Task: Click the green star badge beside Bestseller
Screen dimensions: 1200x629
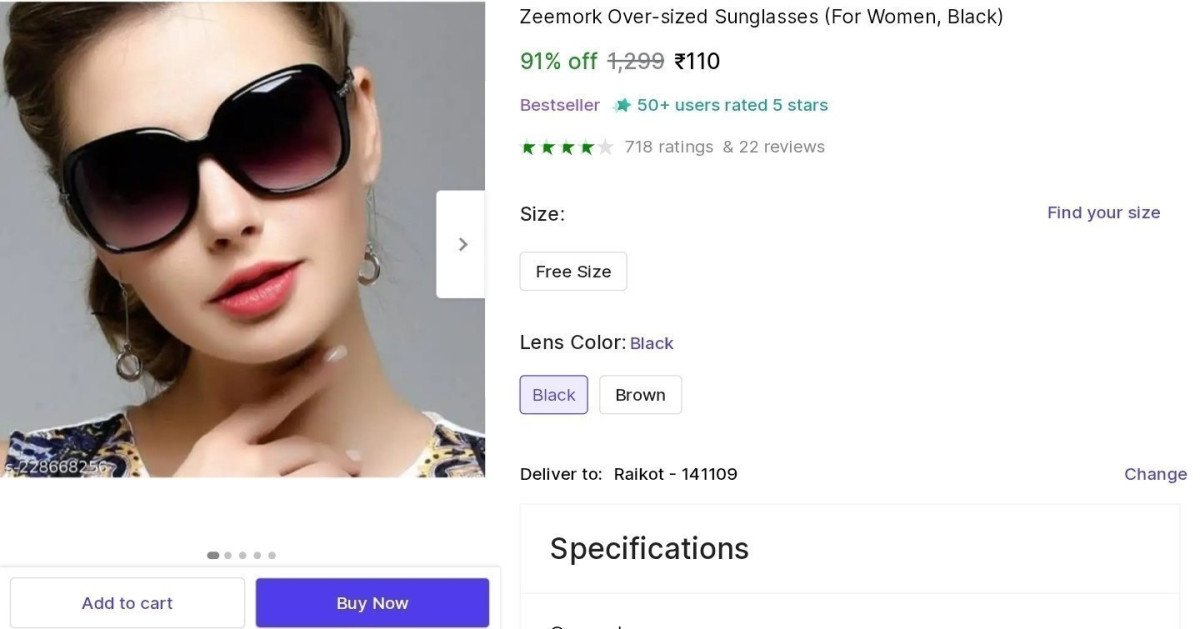Action: click(623, 104)
